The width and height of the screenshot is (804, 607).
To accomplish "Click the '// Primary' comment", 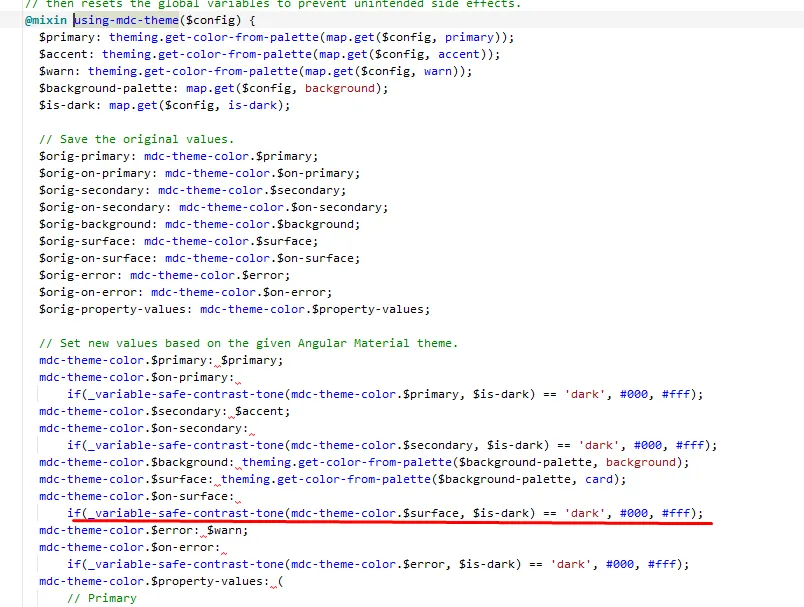I will pos(102,598).
